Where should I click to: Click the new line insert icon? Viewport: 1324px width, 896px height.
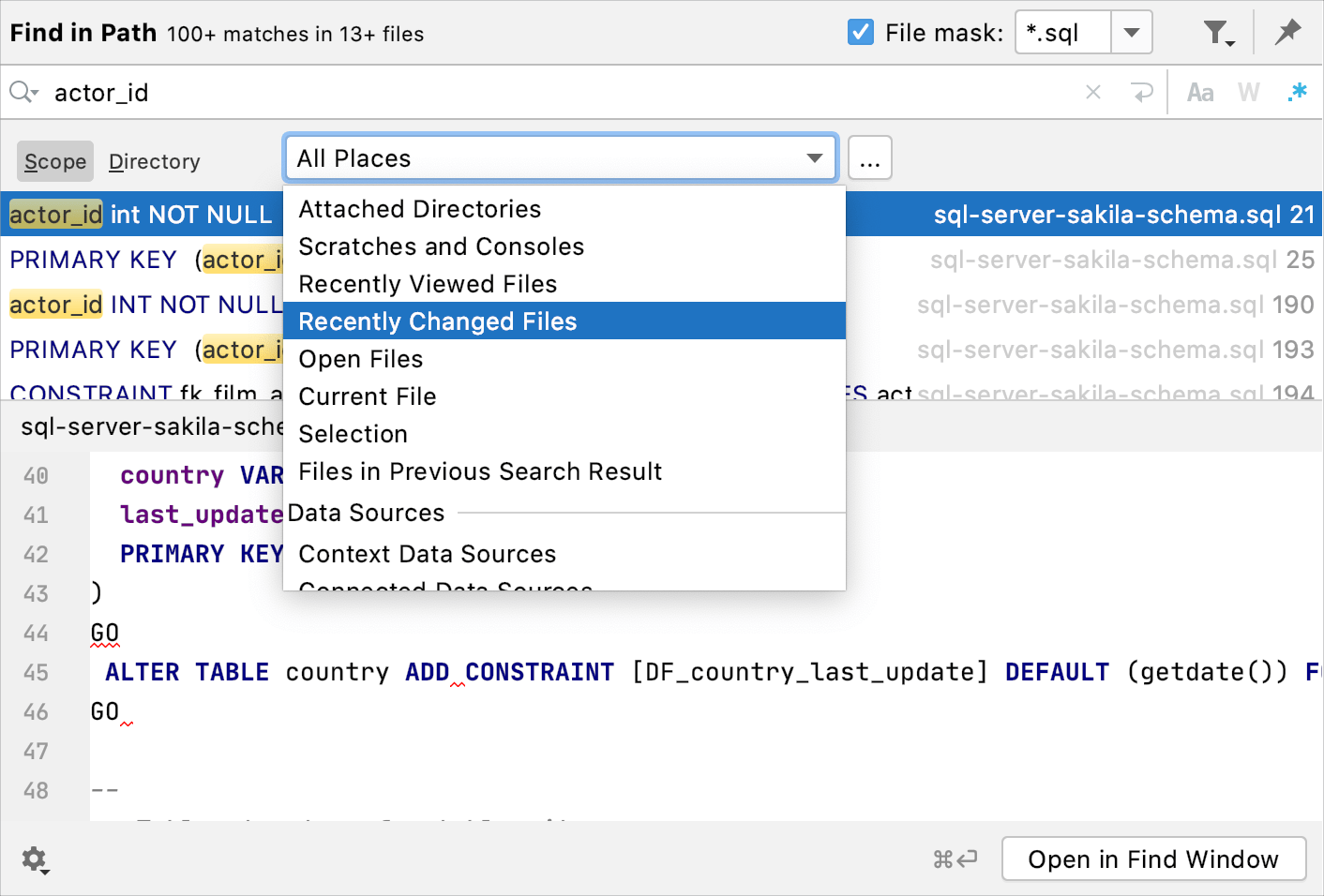(1141, 92)
